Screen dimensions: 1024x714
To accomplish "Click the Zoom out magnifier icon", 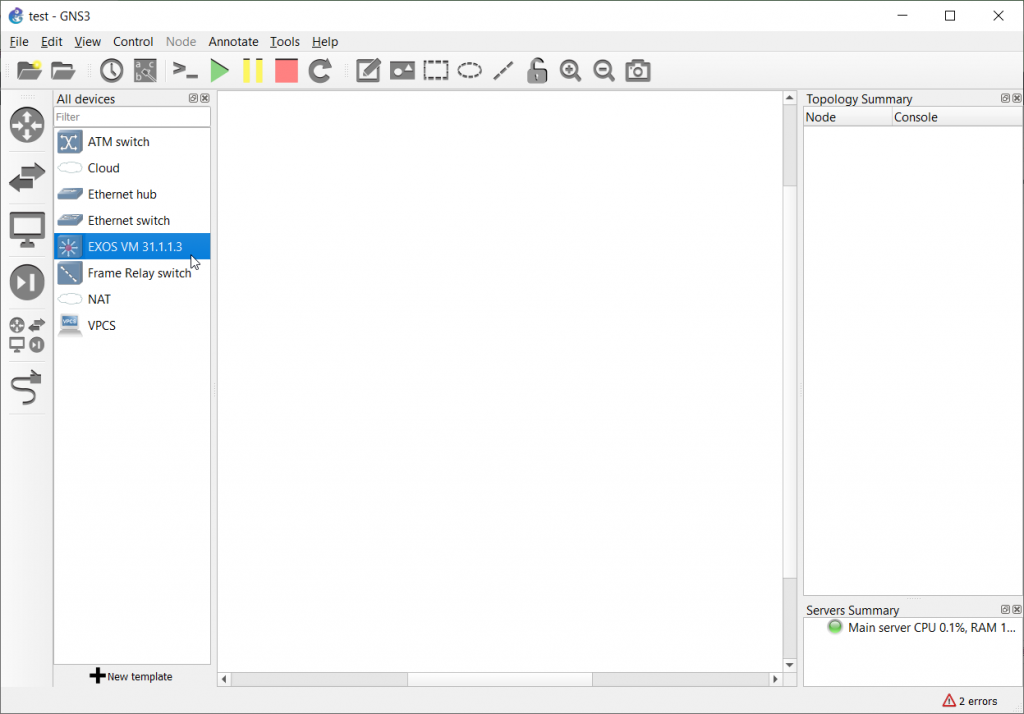I will click(604, 71).
